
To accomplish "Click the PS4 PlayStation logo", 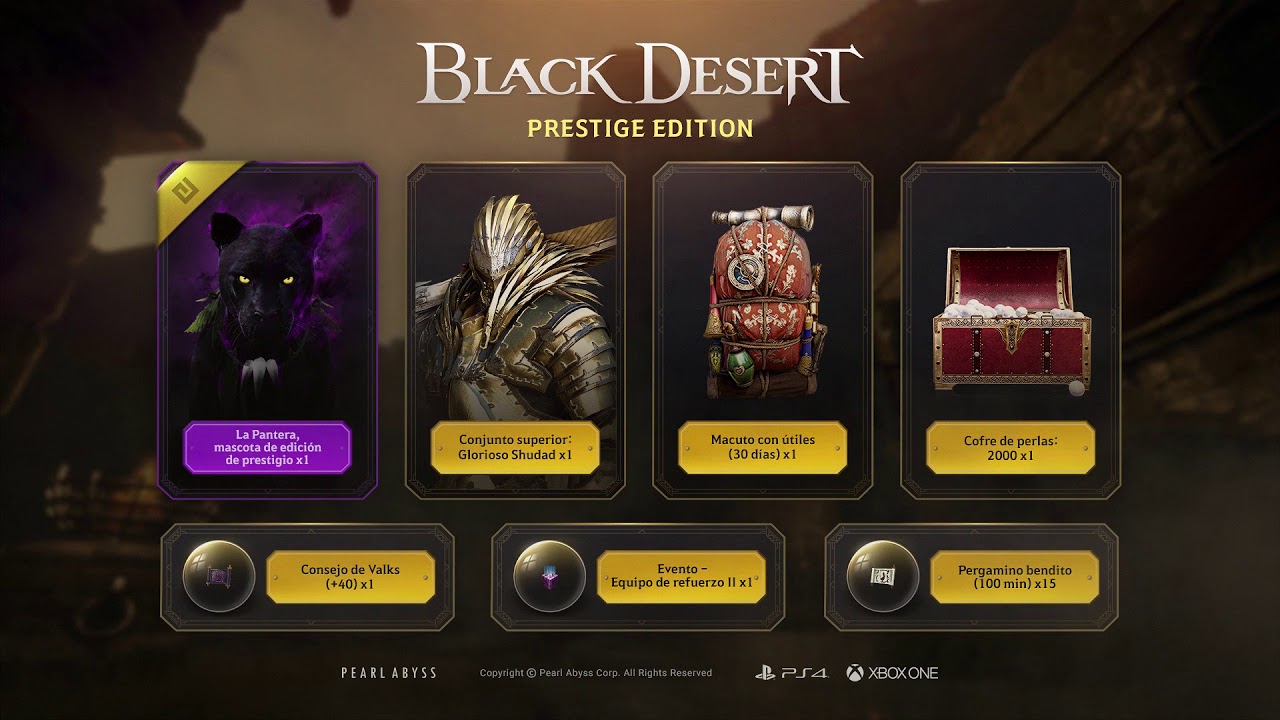I will pos(792,673).
